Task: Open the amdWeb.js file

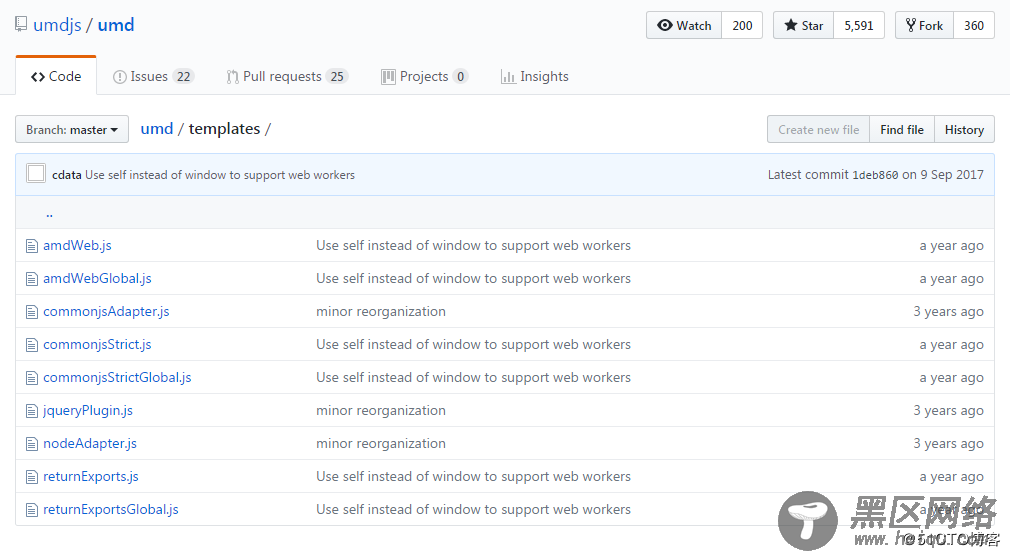Action: click(77, 245)
